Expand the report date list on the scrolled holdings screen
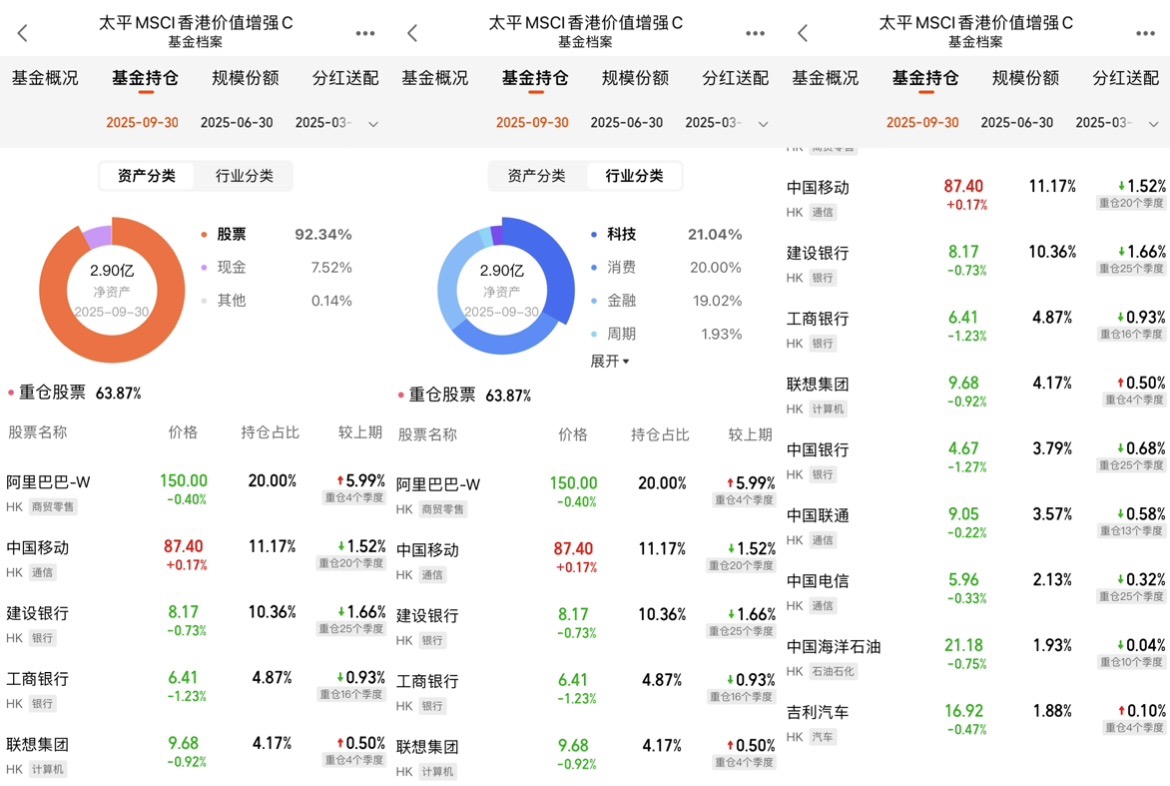1170x786 pixels. click(x=1154, y=124)
